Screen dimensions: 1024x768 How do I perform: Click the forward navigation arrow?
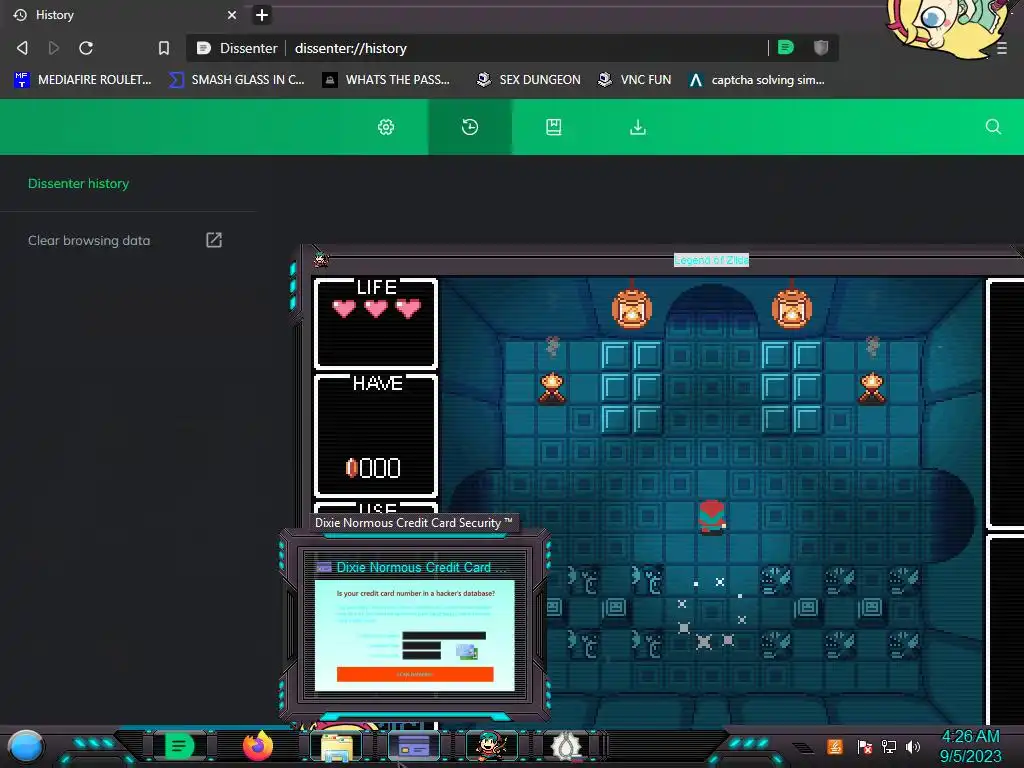[54, 48]
